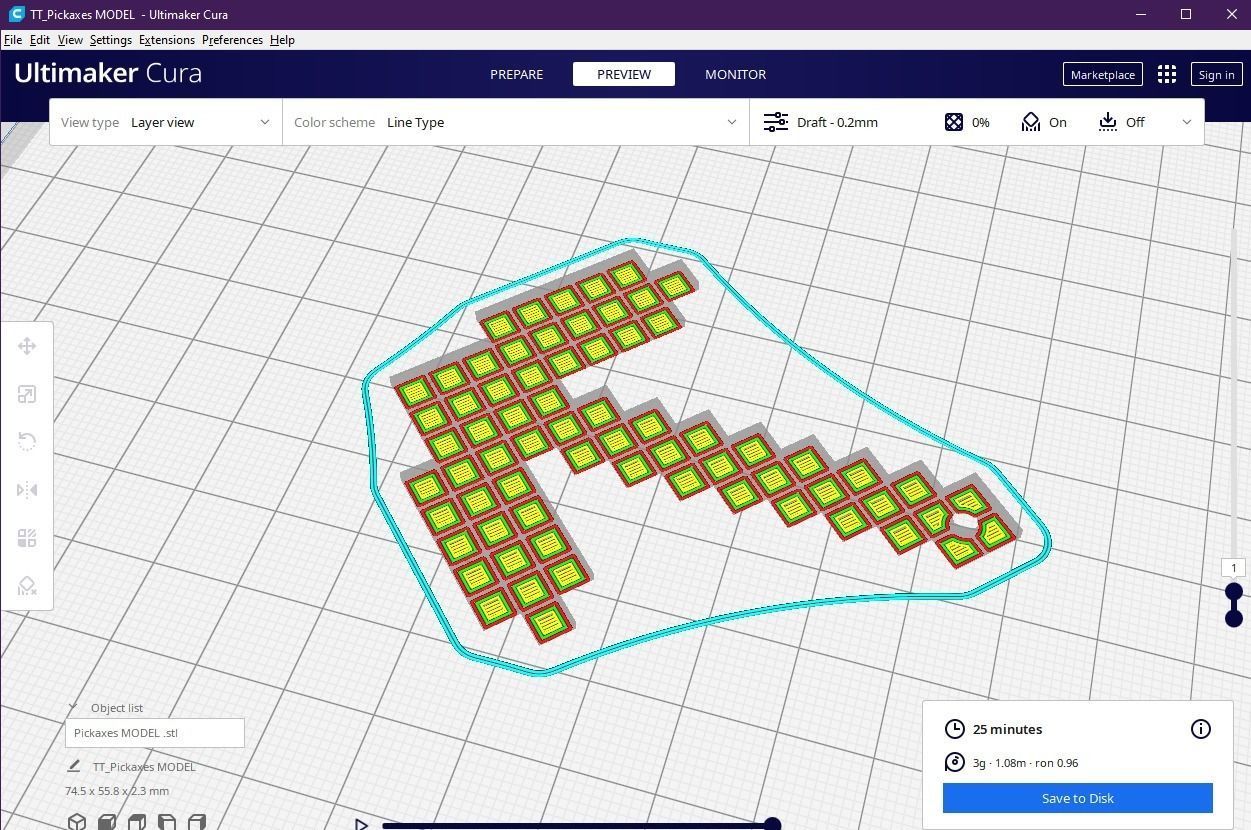Open the Help menu
The height and width of the screenshot is (830, 1251).
pyautogui.click(x=282, y=40)
